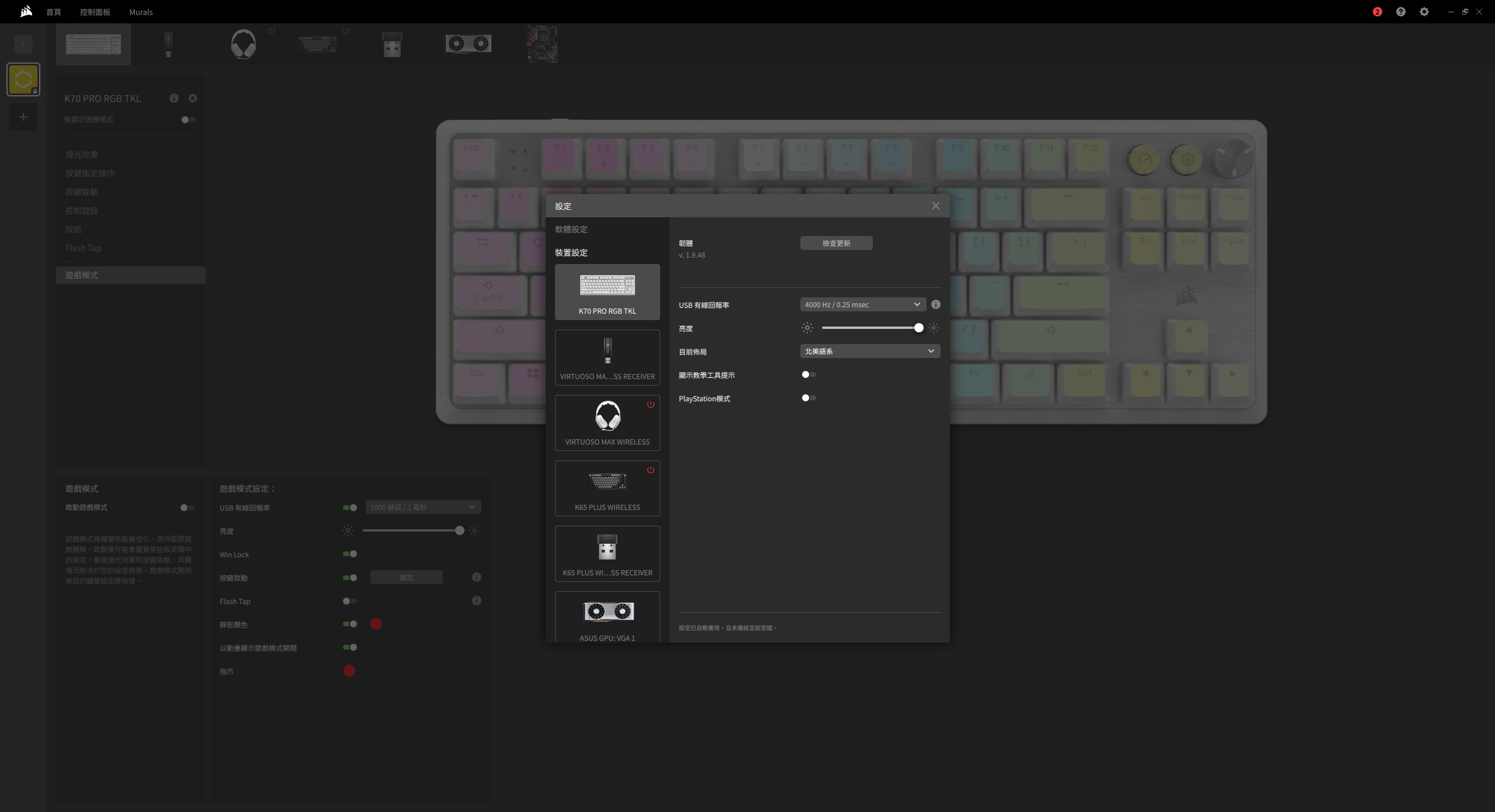
Task: Toggle Win Lock switch
Action: [350, 554]
